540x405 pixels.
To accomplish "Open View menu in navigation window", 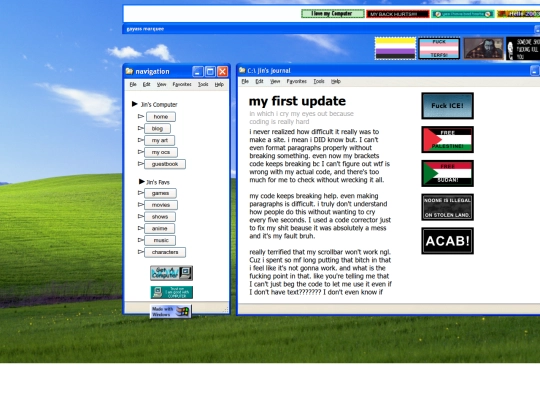I will point(161,84).
